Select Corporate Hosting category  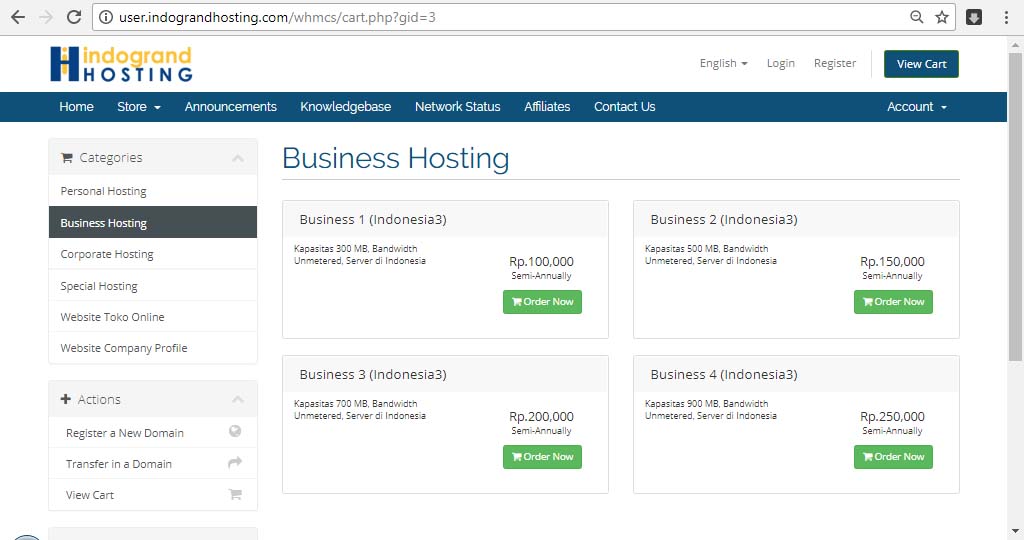click(107, 254)
